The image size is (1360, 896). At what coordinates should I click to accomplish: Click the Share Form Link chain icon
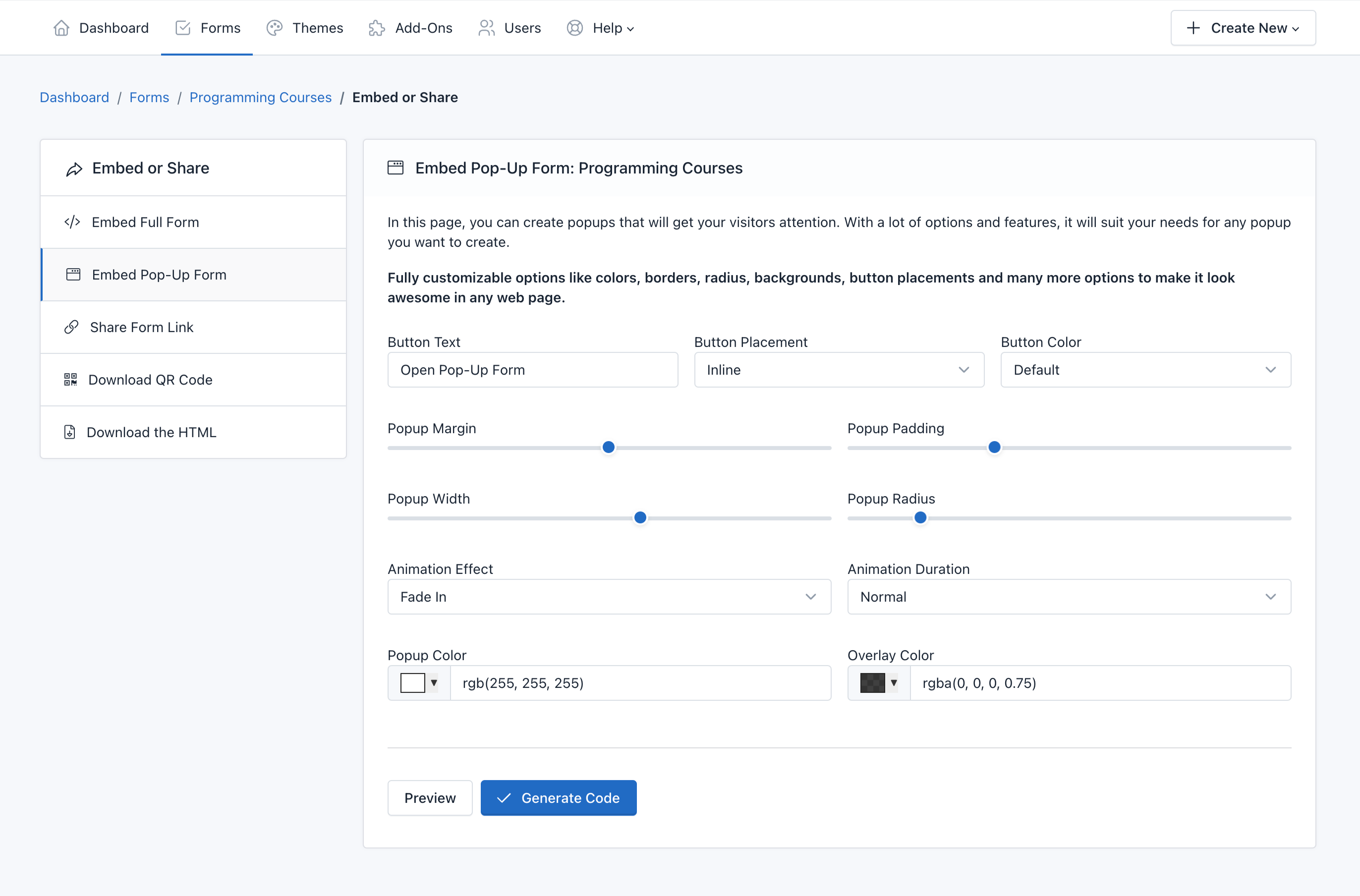tap(71, 328)
